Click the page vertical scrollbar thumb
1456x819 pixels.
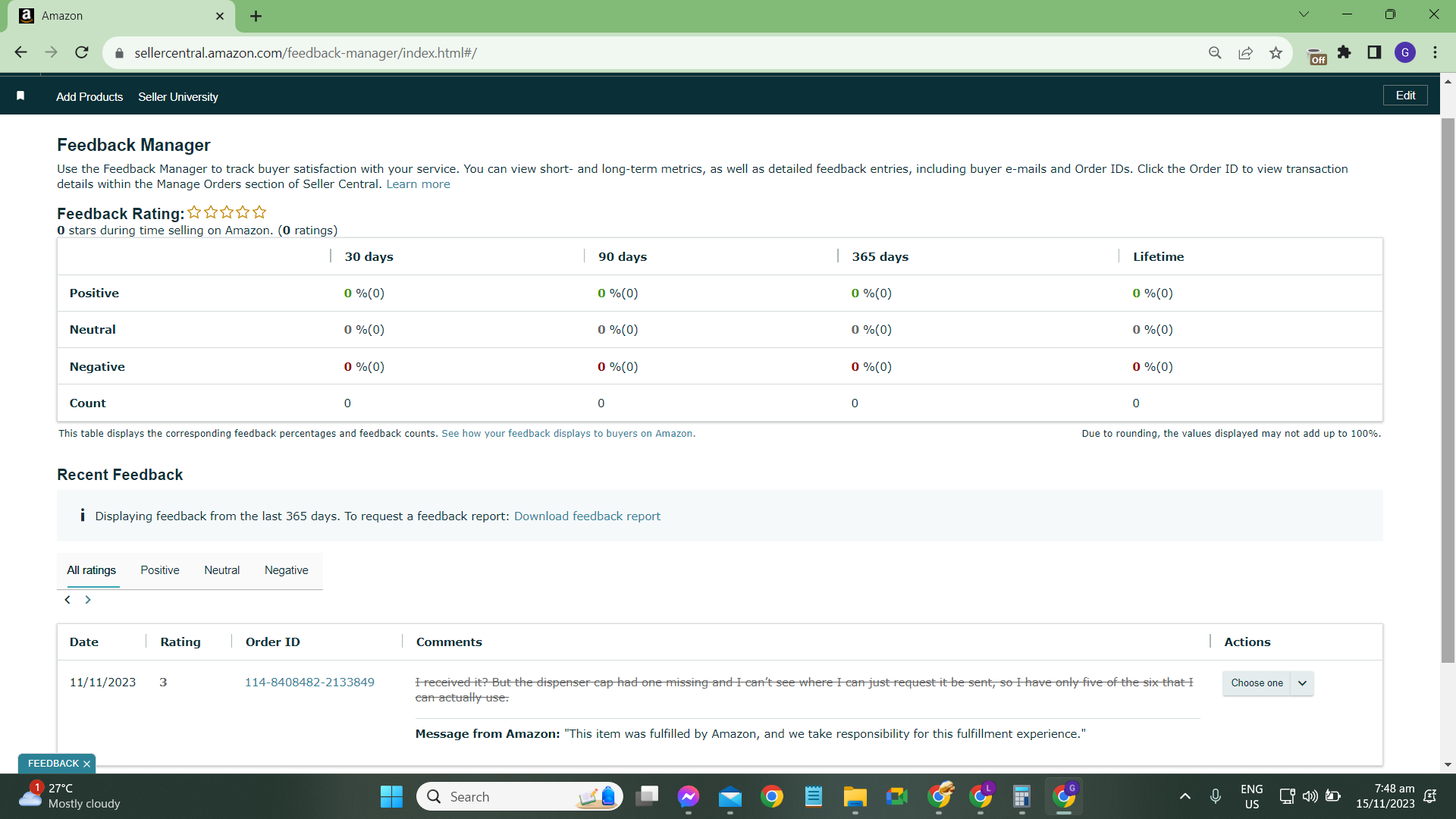tap(1448, 391)
